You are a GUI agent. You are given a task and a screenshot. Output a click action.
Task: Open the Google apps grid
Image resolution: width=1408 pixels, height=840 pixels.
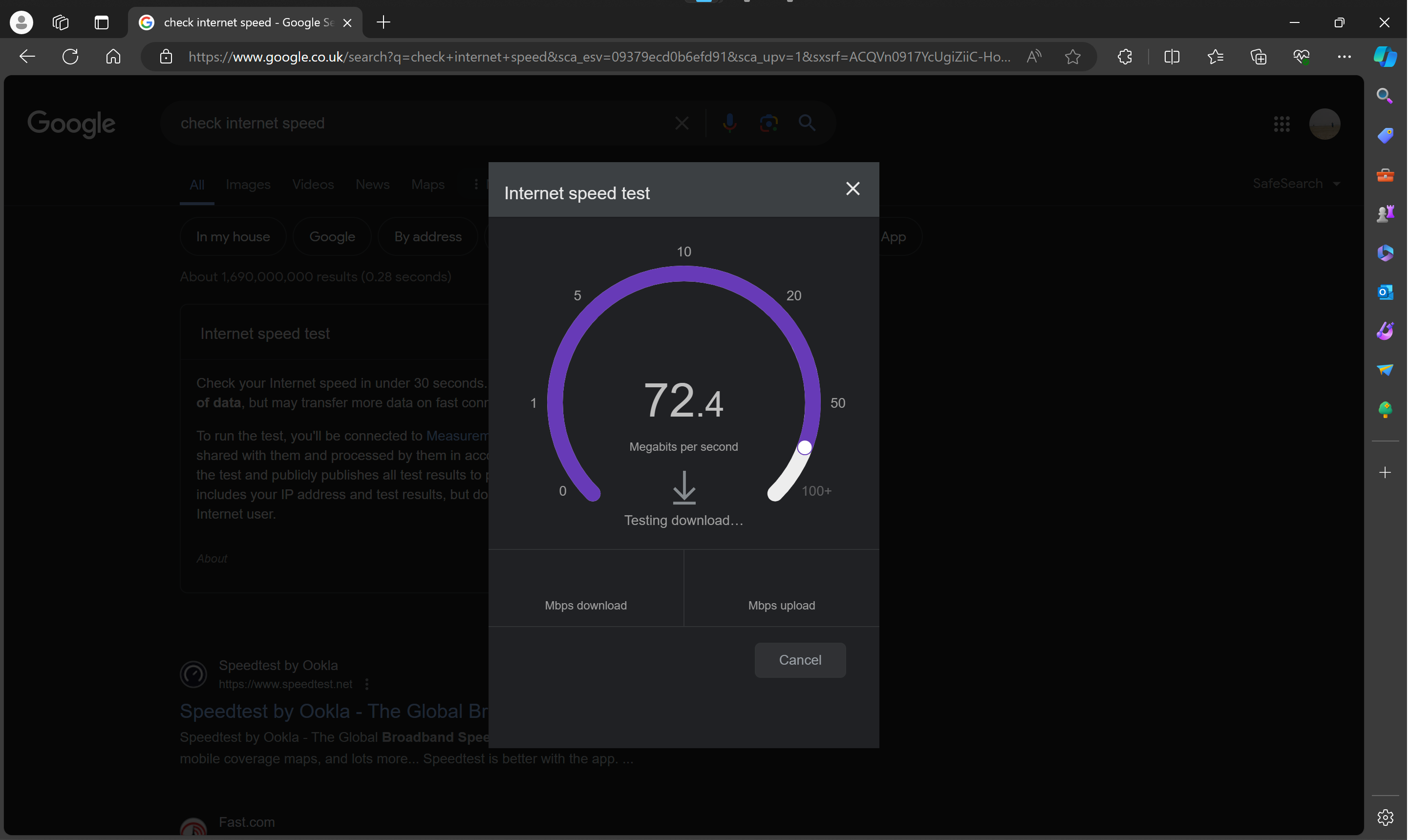click(1281, 124)
